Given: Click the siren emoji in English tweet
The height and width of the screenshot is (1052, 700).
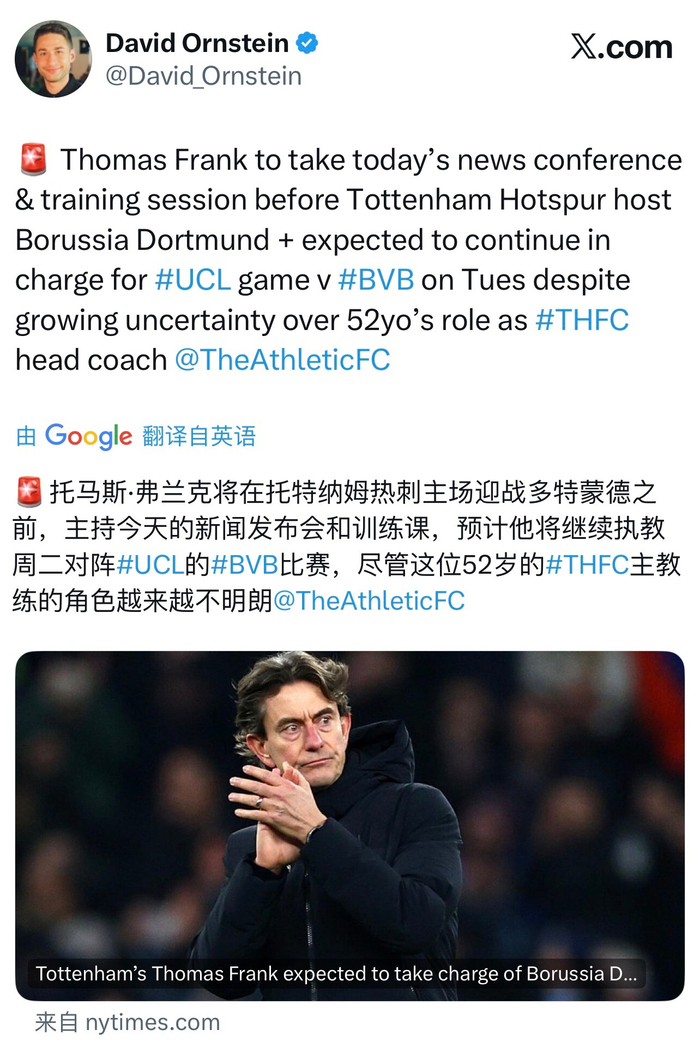Looking at the screenshot, I should coord(33,160).
